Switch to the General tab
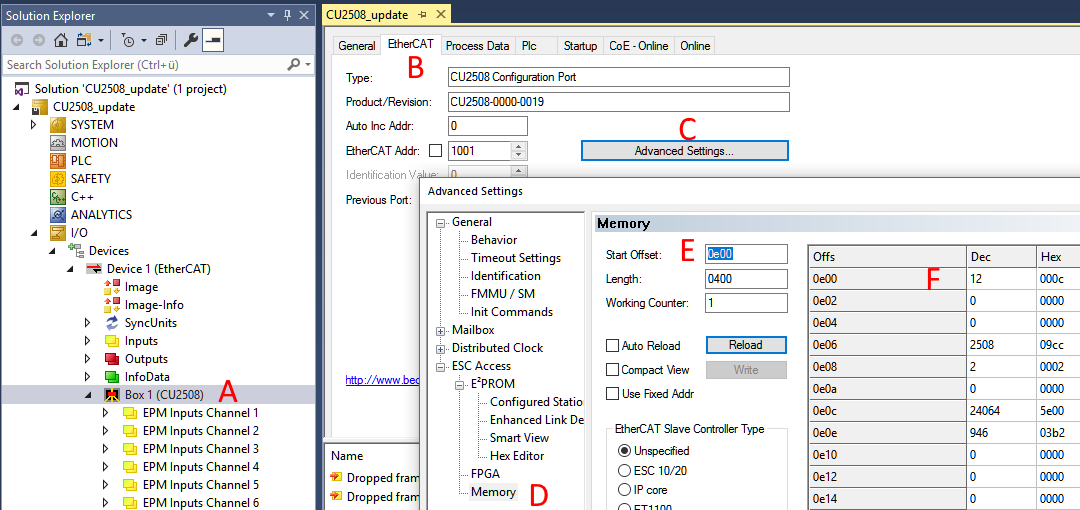1080x510 pixels. tap(356, 45)
